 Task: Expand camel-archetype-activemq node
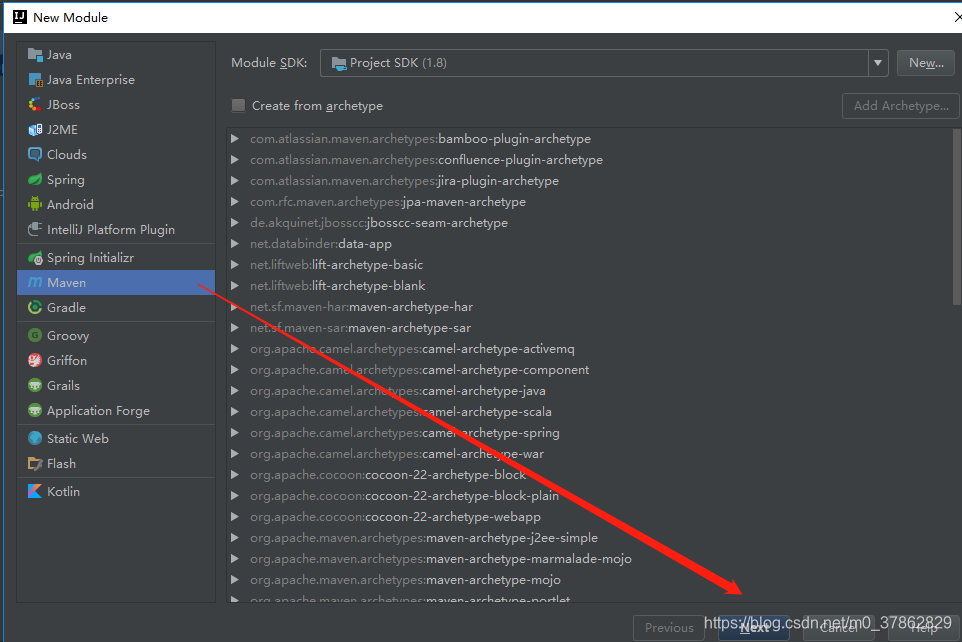[x=234, y=349]
